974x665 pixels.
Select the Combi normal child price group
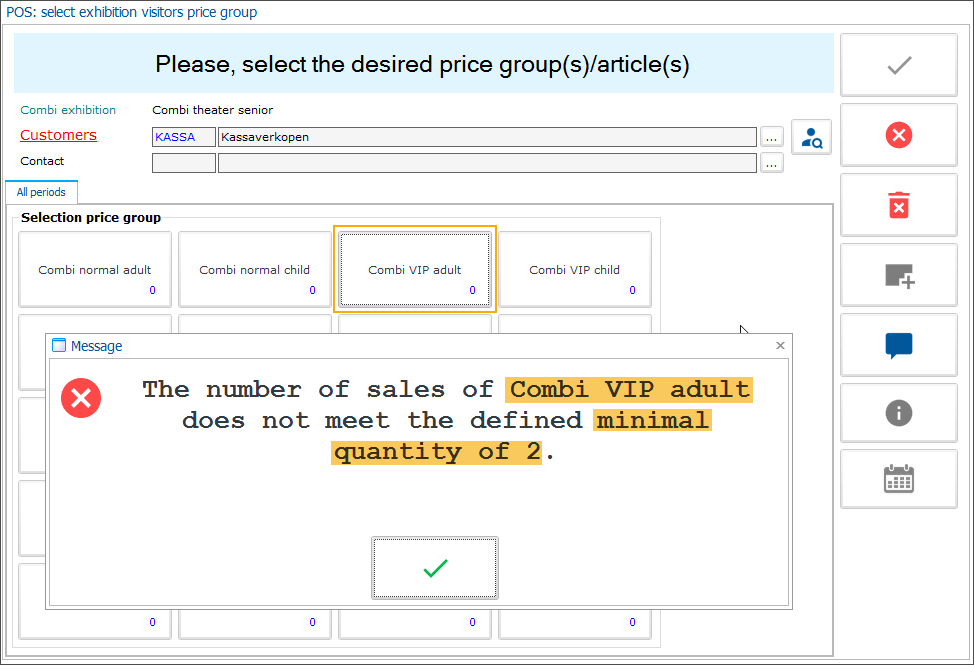(x=254, y=268)
